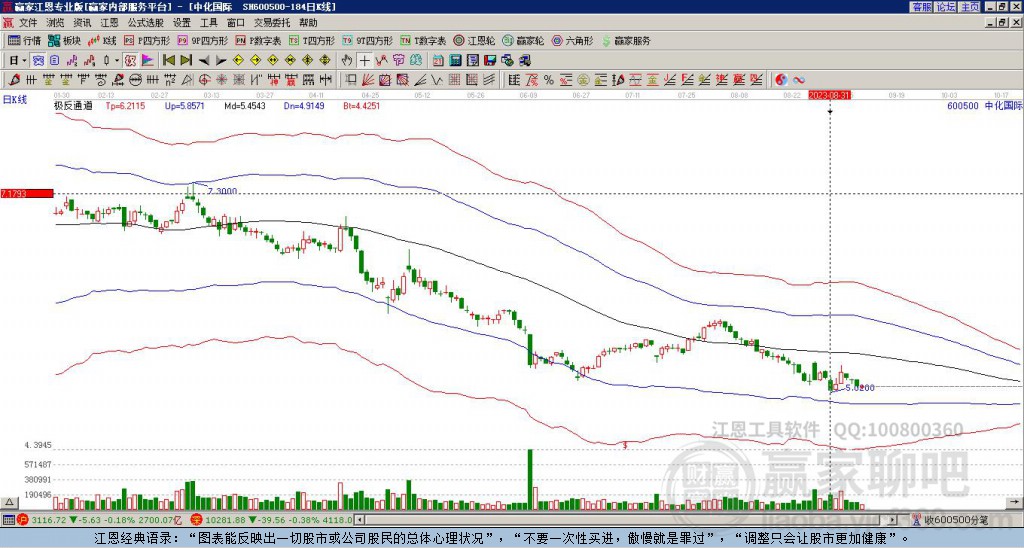This screenshot has height=548, width=1024.
Task: Click the yellow diamond right-arrow icon
Action: pyautogui.click(x=255, y=61)
